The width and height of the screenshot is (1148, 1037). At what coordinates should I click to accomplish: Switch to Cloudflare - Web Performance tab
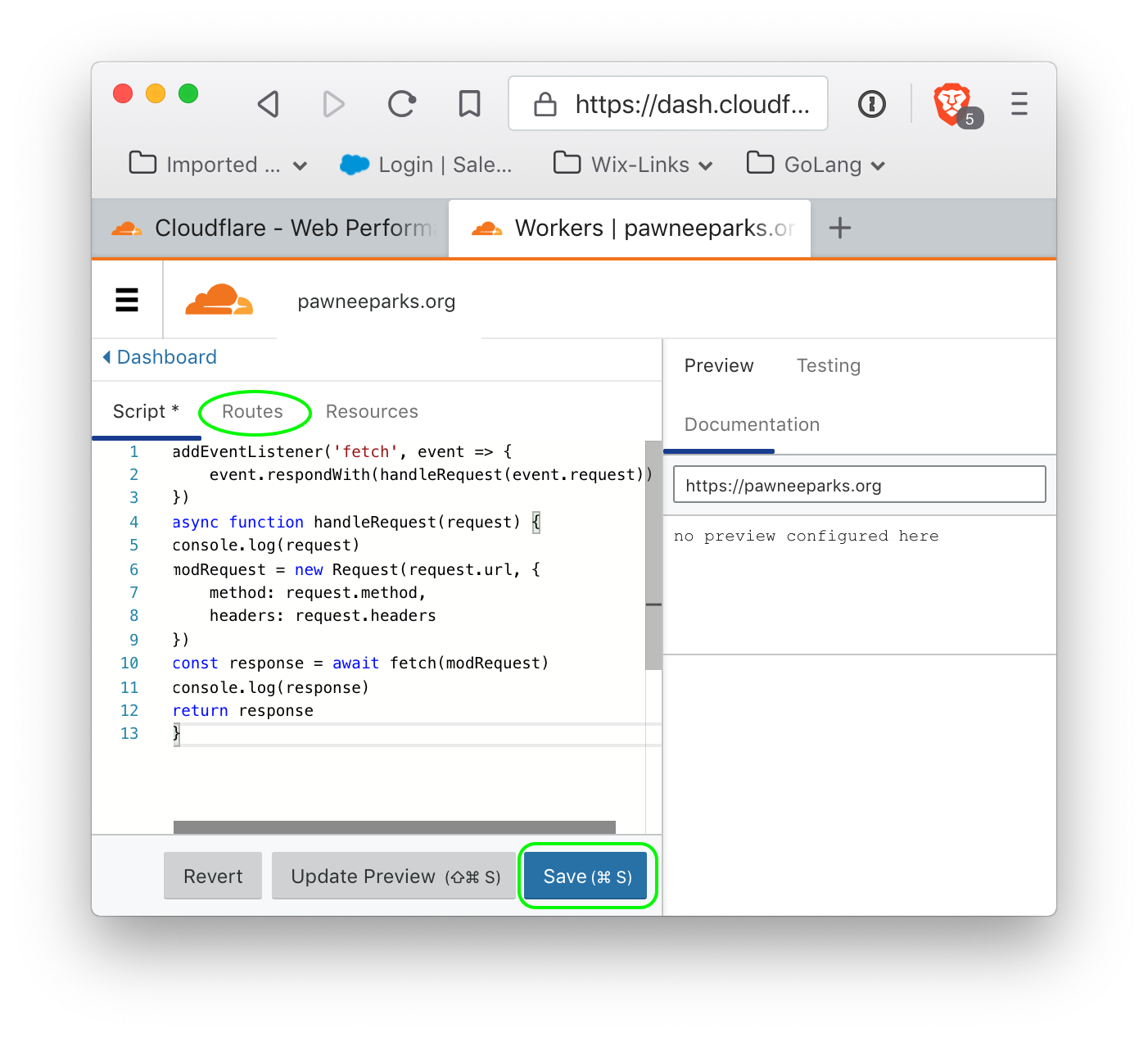click(271, 228)
